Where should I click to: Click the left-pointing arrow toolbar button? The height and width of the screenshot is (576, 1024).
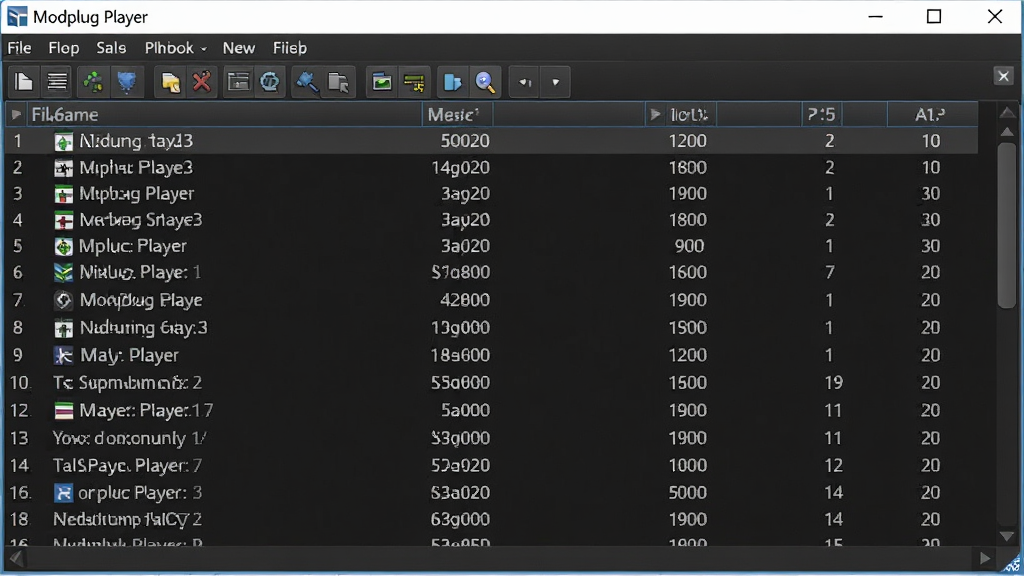click(x=525, y=82)
